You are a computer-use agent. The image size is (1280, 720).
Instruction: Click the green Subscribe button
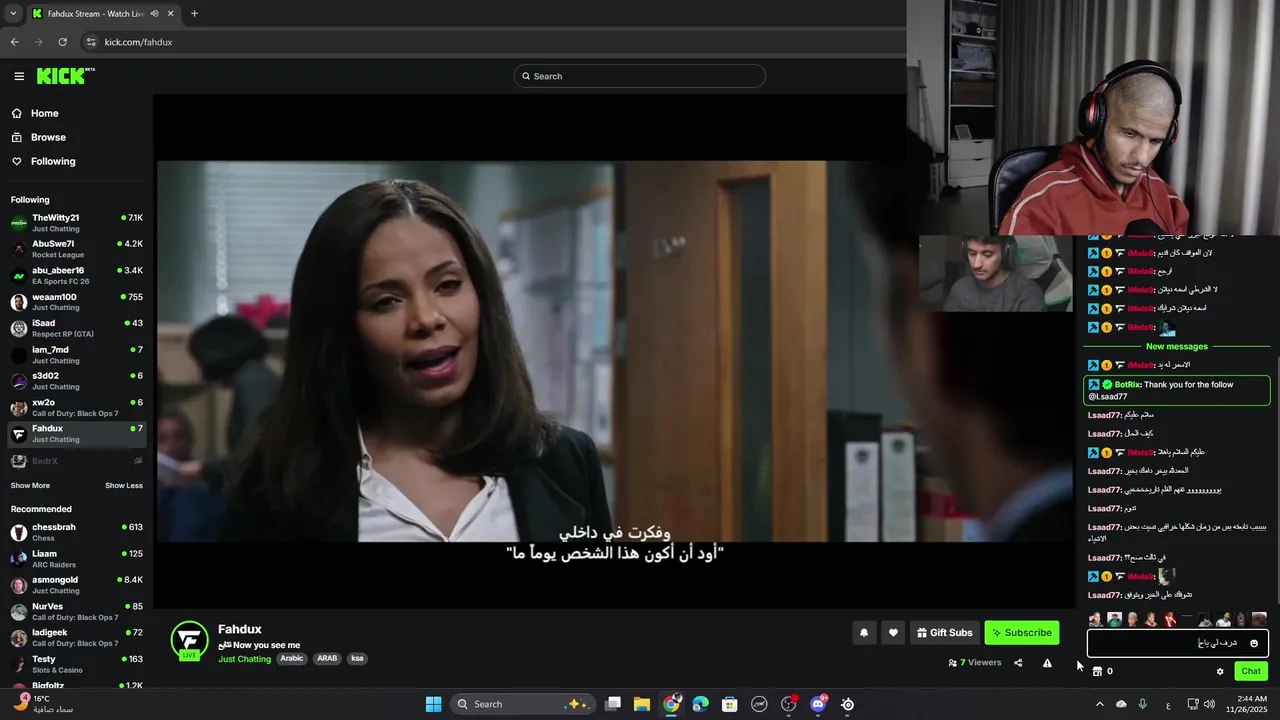pos(1021,632)
